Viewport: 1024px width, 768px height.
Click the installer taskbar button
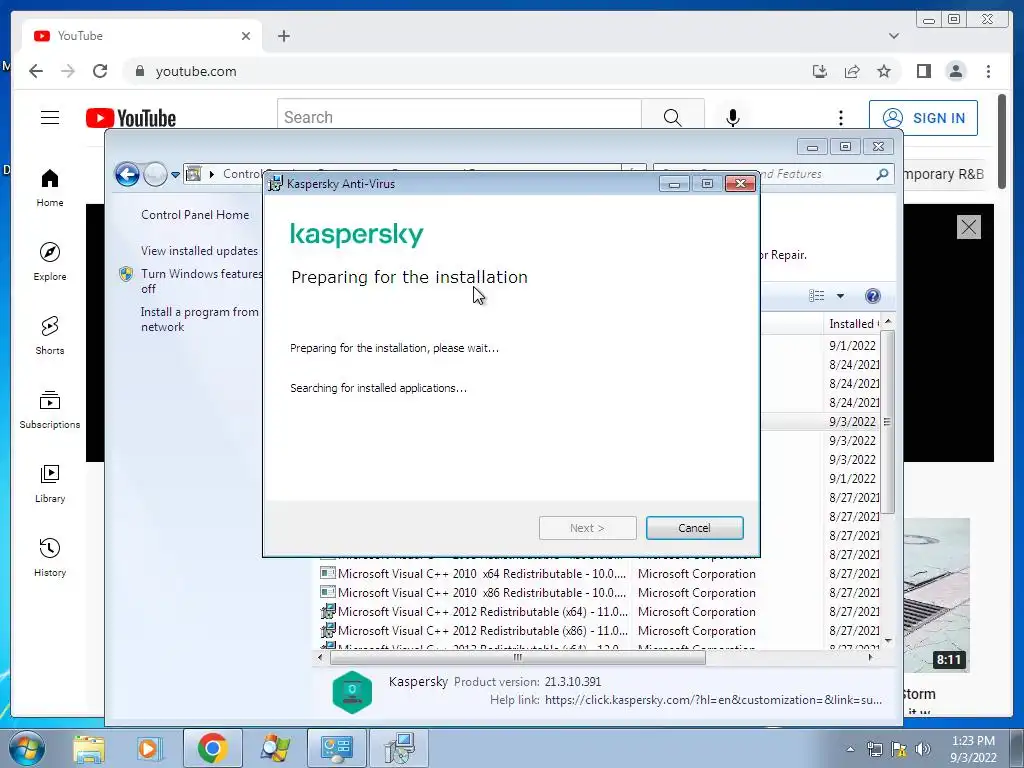[399, 748]
